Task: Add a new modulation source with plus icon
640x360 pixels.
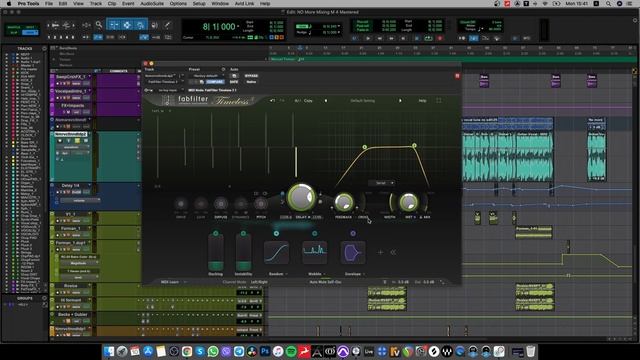Action: [x=380, y=253]
